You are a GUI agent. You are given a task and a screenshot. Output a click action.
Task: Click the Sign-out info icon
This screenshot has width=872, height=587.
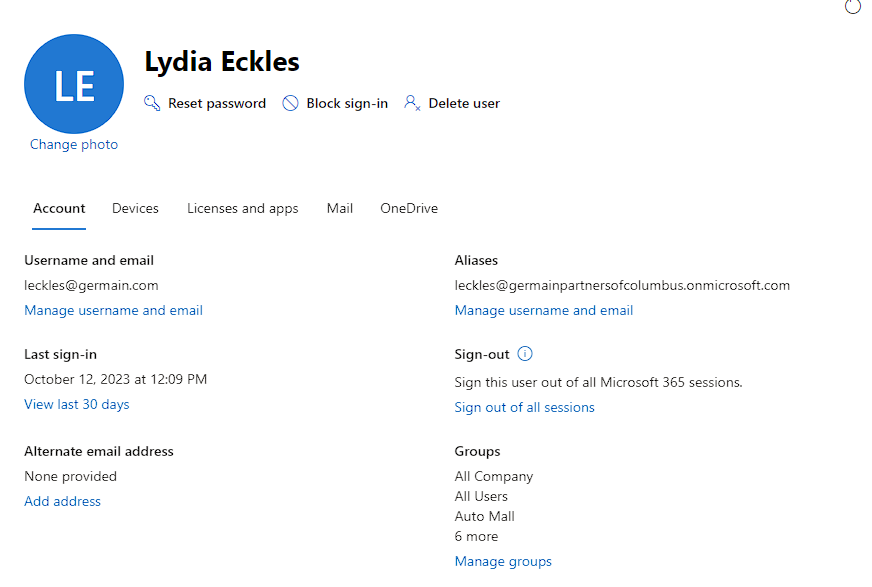coord(524,354)
